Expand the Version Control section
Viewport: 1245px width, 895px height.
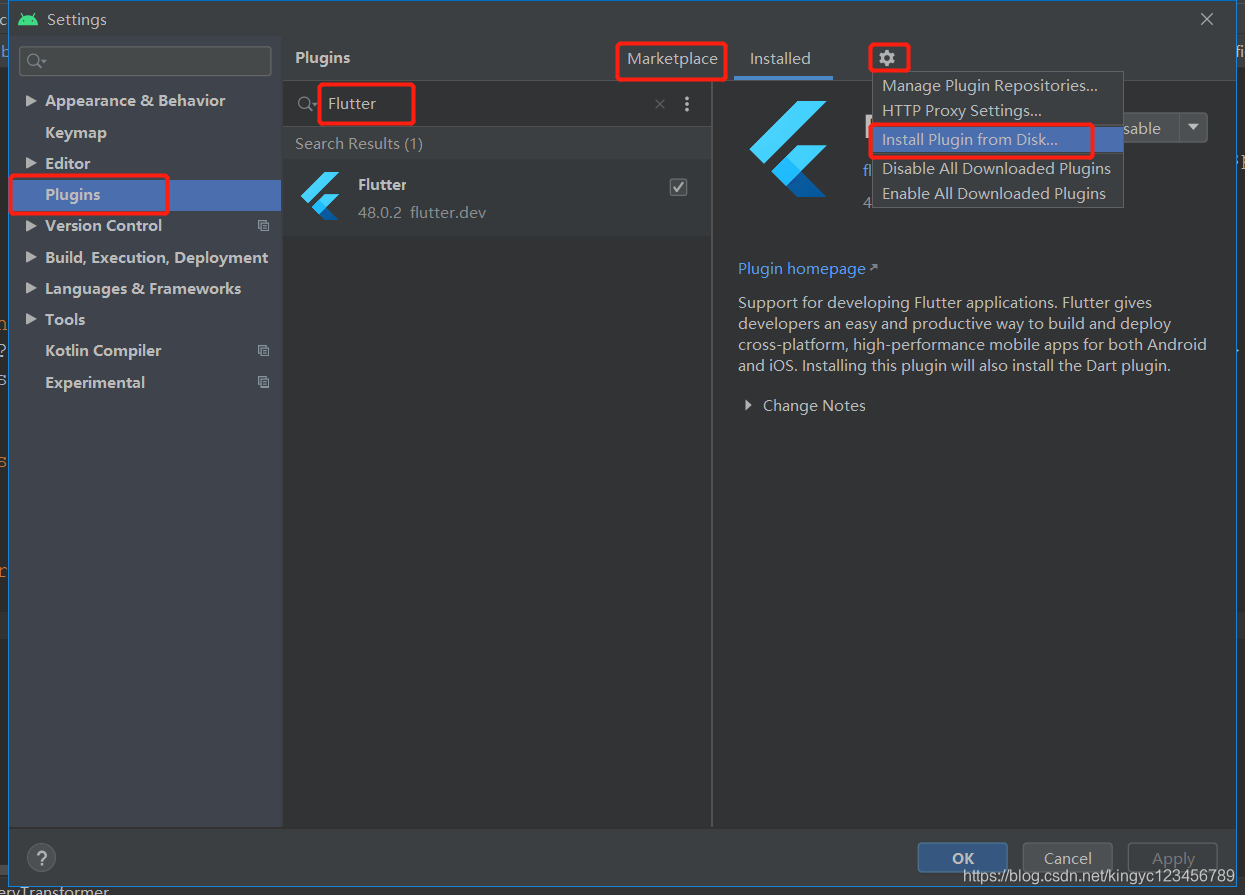tap(31, 226)
